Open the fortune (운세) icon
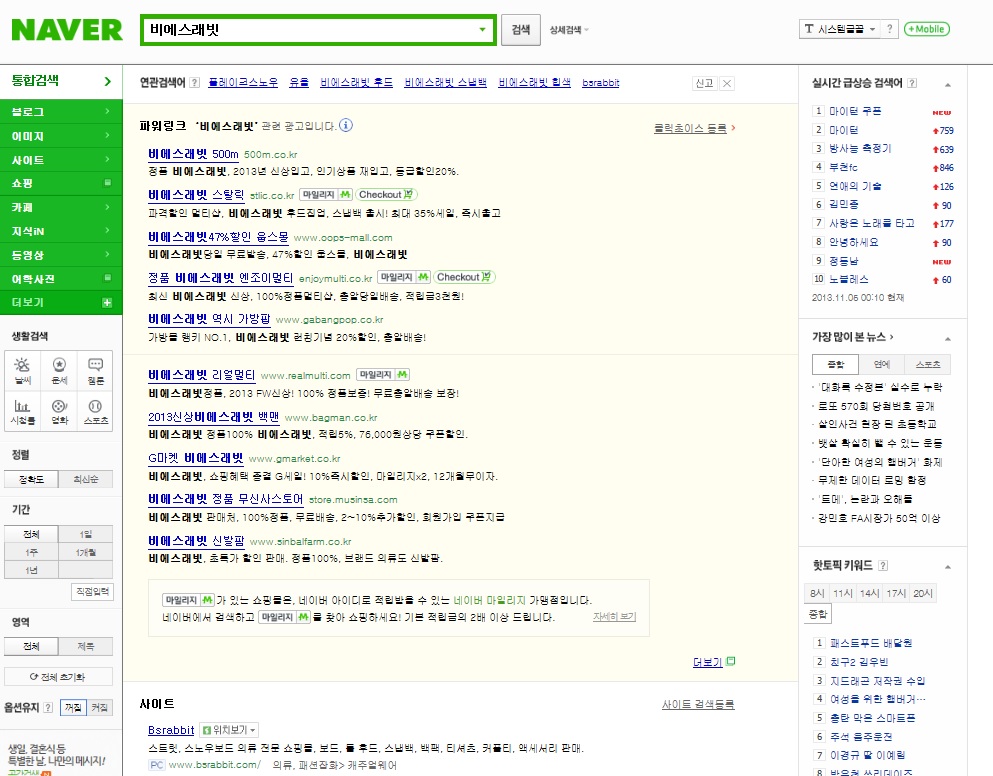Viewport: 993px width, 776px height. tap(59, 371)
